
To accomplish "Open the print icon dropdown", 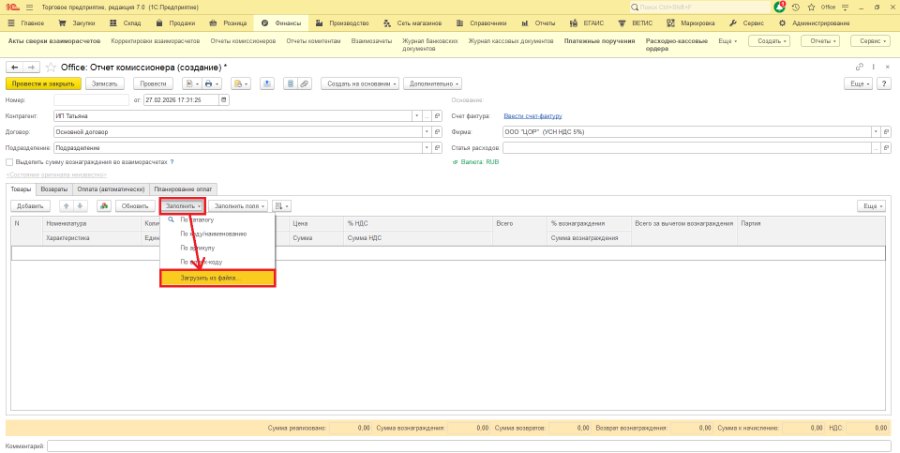I will (x=211, y=84).
